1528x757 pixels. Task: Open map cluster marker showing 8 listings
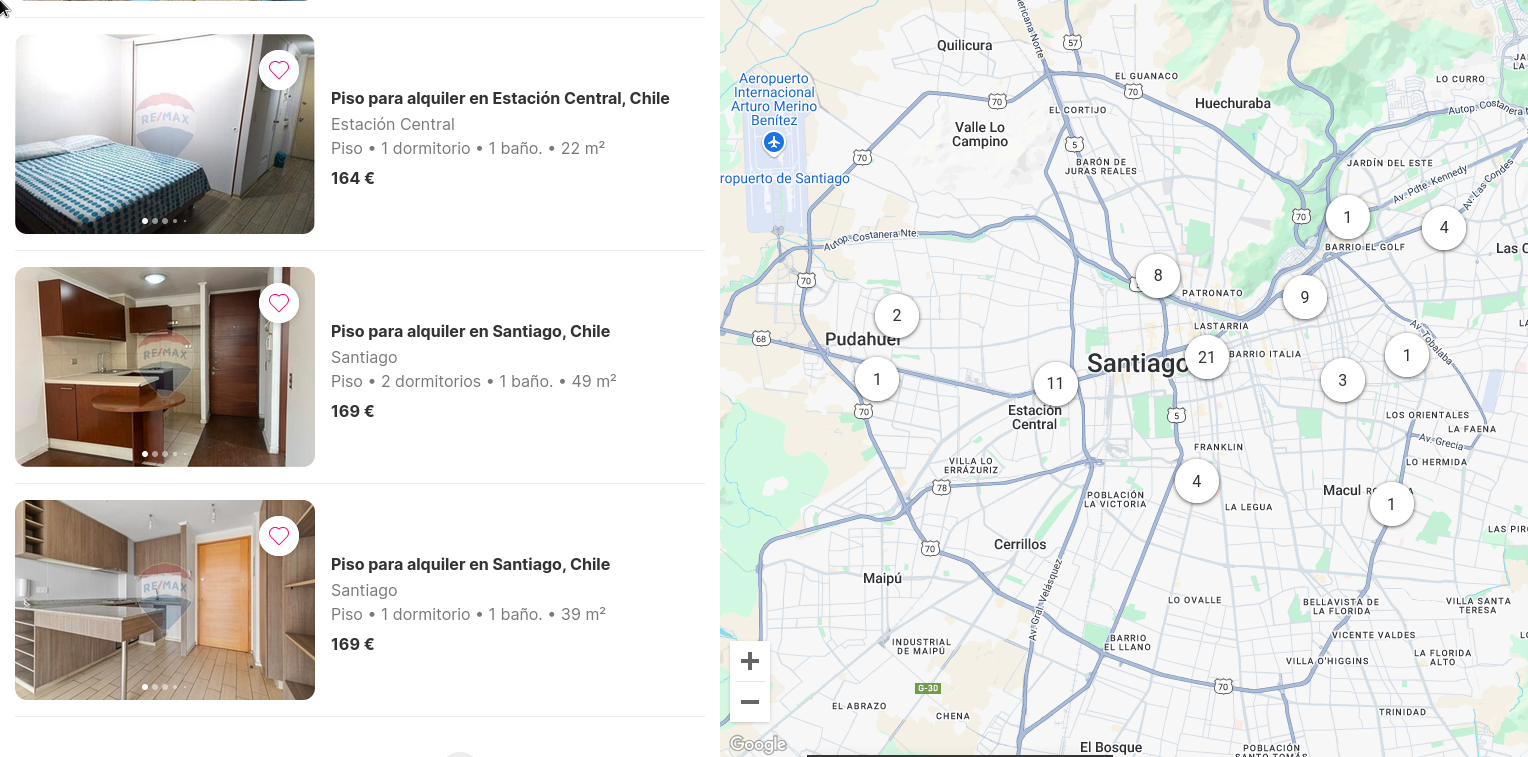tap(1158, 276)
